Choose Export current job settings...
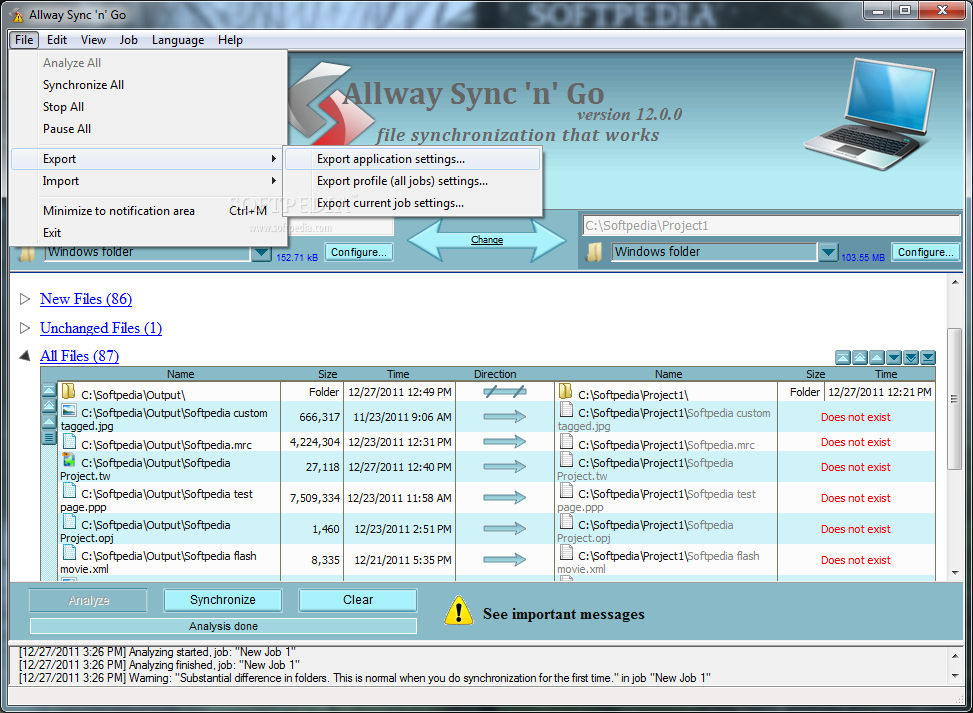The width and height of the screenshot is (973, 713). 413,203
